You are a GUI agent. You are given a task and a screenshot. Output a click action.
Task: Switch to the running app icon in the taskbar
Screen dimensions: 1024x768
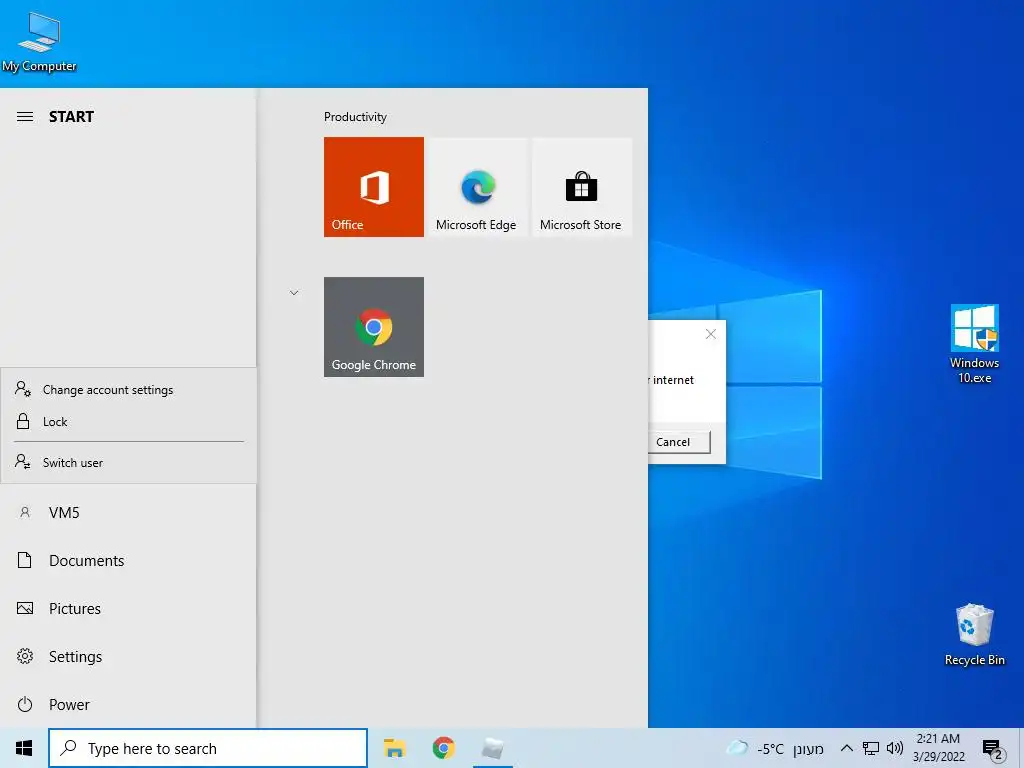coord(492,748)
